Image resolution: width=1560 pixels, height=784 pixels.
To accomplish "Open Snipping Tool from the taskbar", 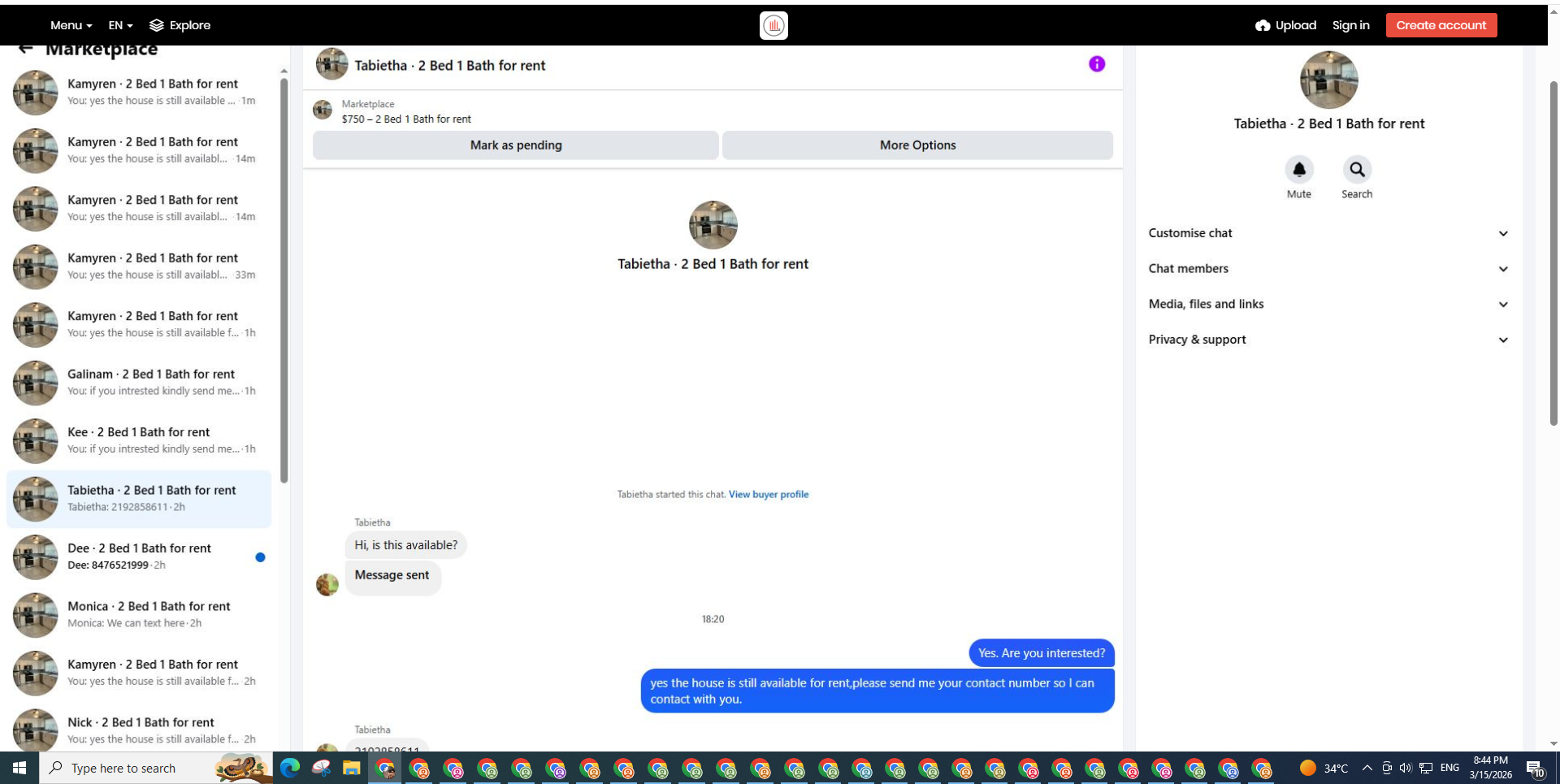I will (x=321, y=768).
